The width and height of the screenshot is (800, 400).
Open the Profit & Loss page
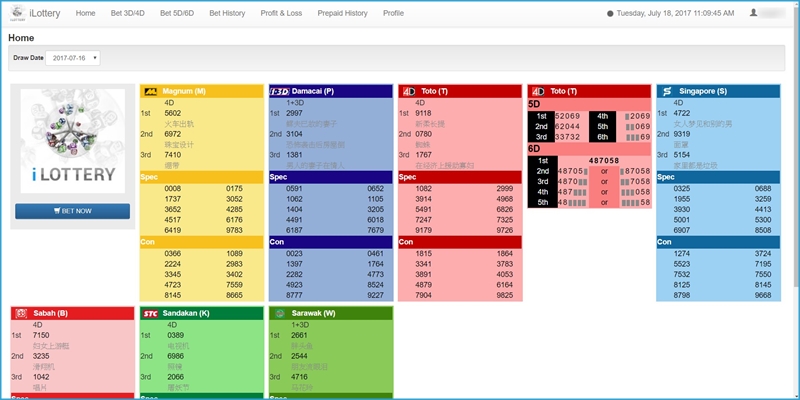[x=307, y=14]
